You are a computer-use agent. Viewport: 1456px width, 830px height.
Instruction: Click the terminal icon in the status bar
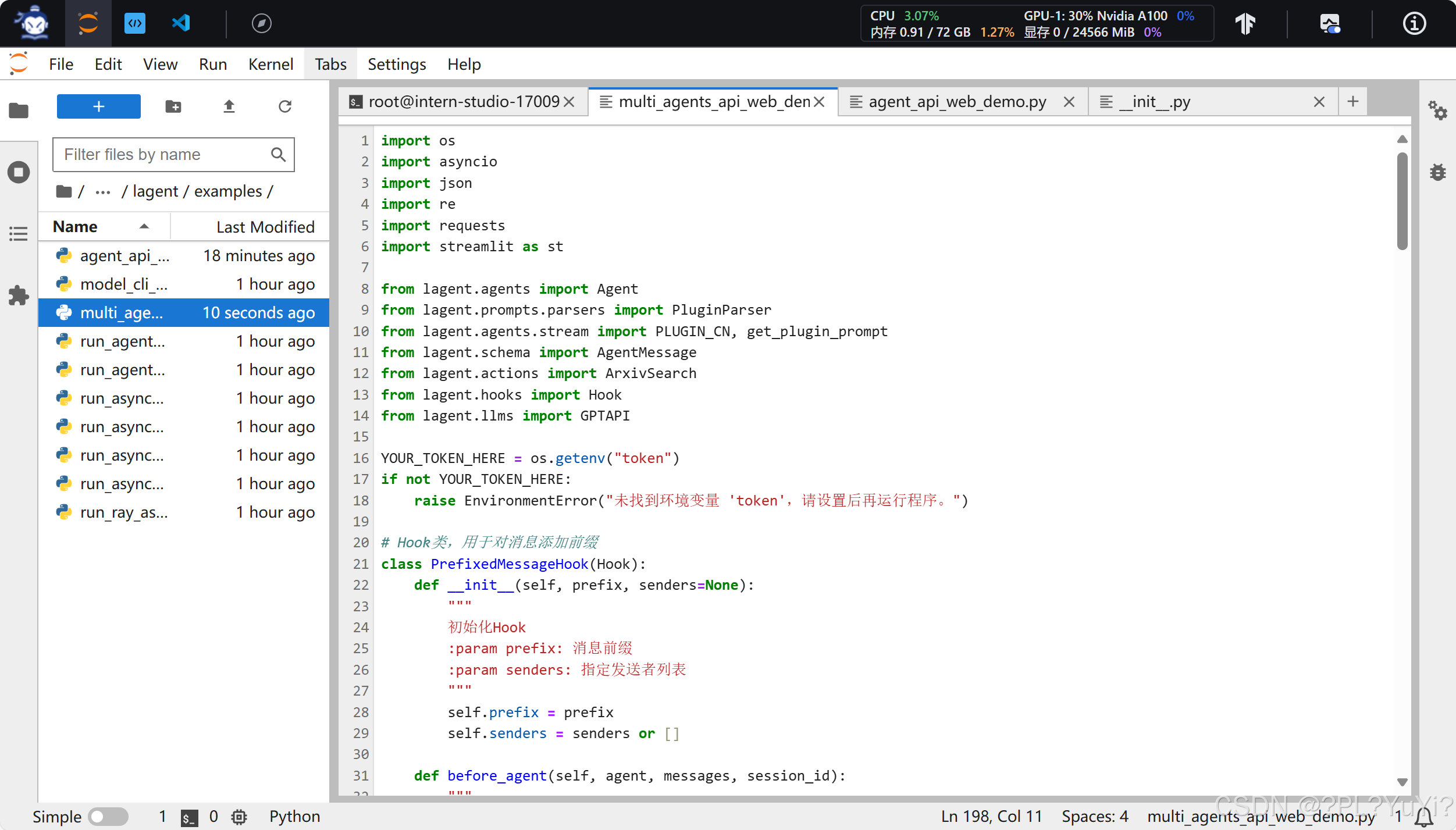pos(188,817)
